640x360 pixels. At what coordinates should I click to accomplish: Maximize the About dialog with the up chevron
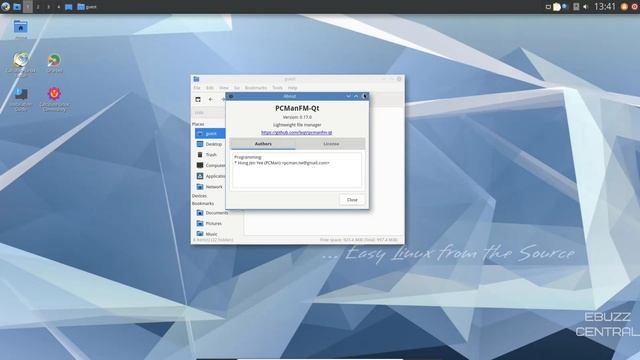coord(356,96)
